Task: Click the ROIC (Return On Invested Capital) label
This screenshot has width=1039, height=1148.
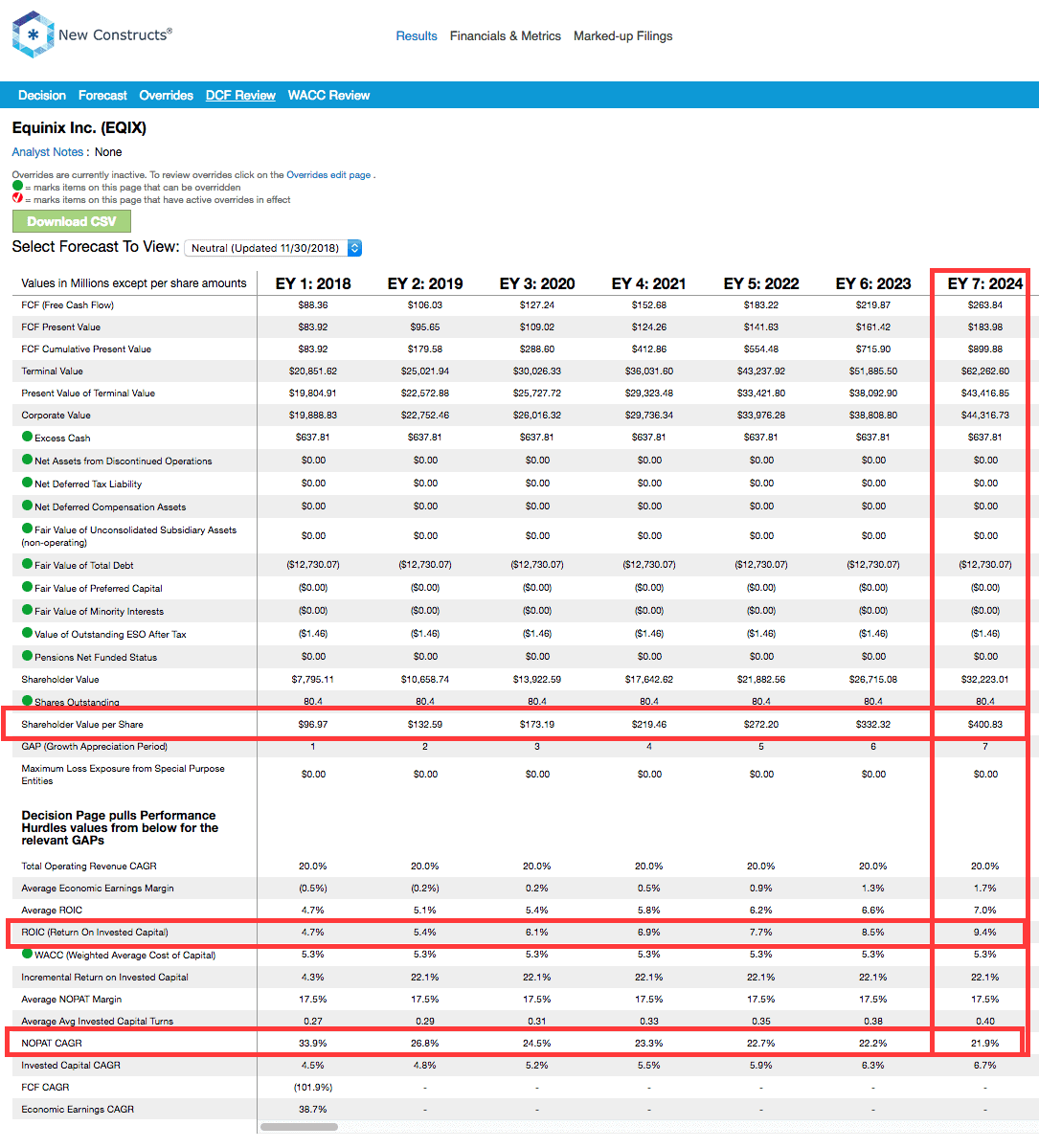Action: 95,932
